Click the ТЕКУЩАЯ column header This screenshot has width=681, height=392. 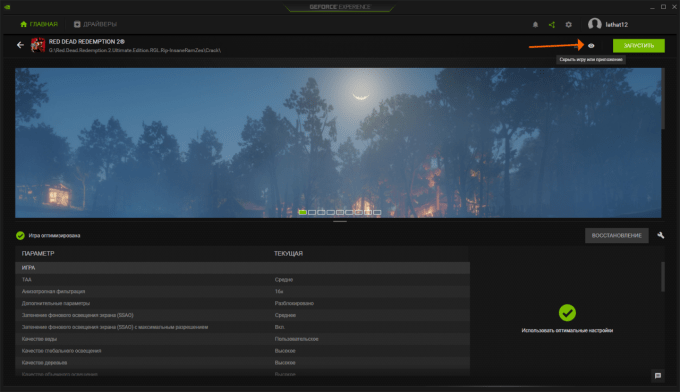(x=288, y=254)
